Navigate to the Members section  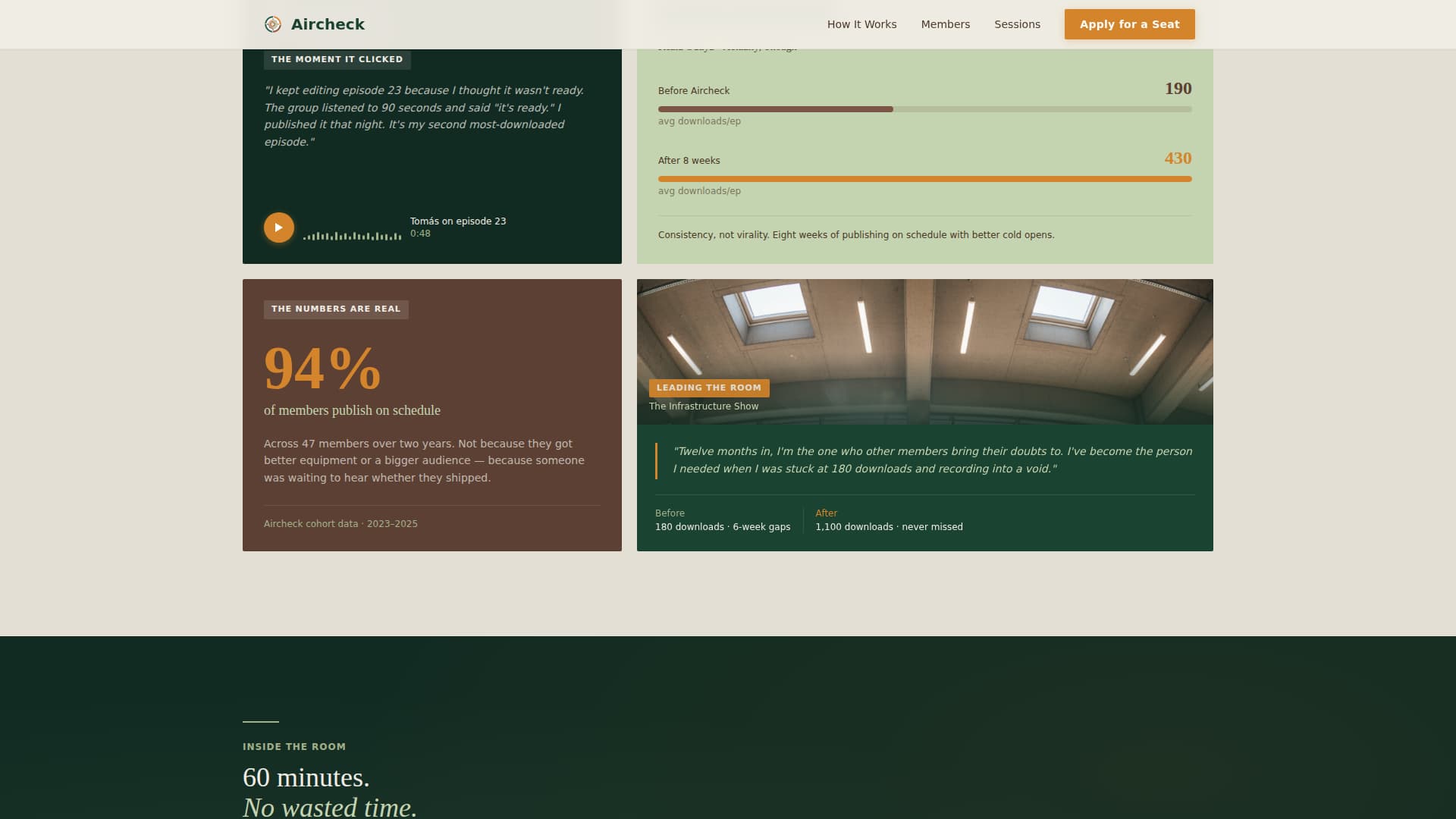coord(945,24)
